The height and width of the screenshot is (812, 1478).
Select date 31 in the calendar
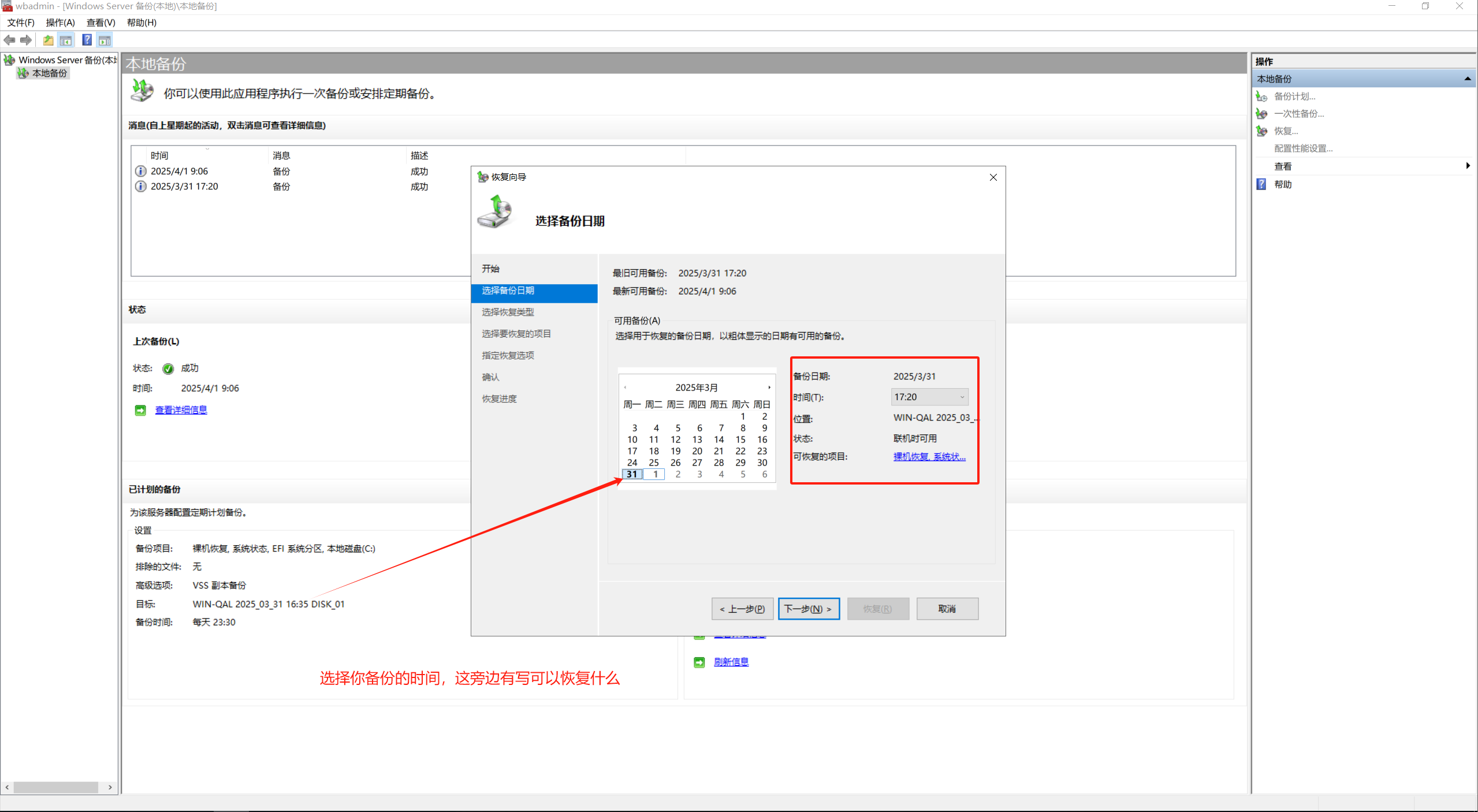coord(632,474)
